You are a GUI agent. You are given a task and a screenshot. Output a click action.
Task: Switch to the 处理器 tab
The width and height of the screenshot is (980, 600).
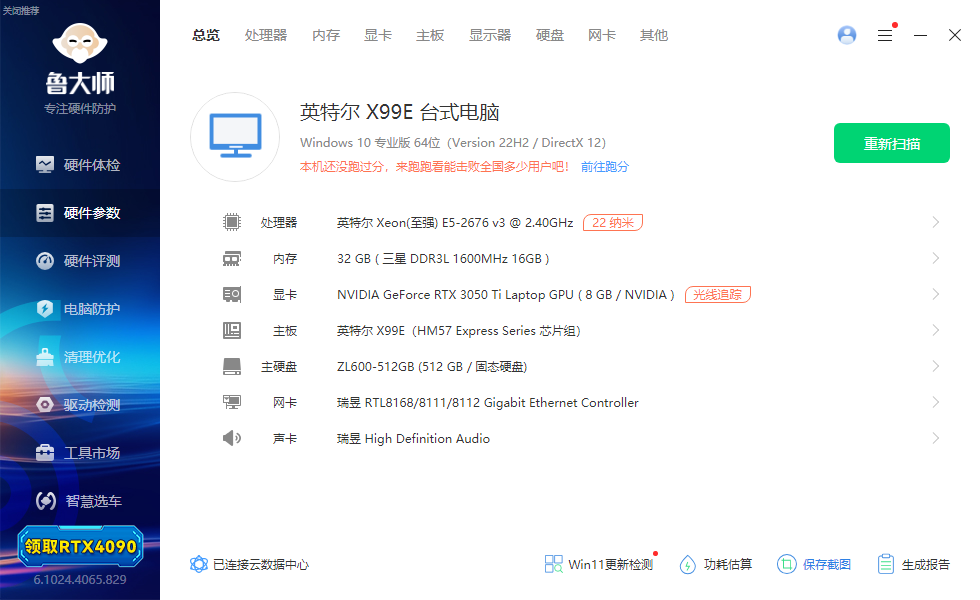[x=266, y=35]
